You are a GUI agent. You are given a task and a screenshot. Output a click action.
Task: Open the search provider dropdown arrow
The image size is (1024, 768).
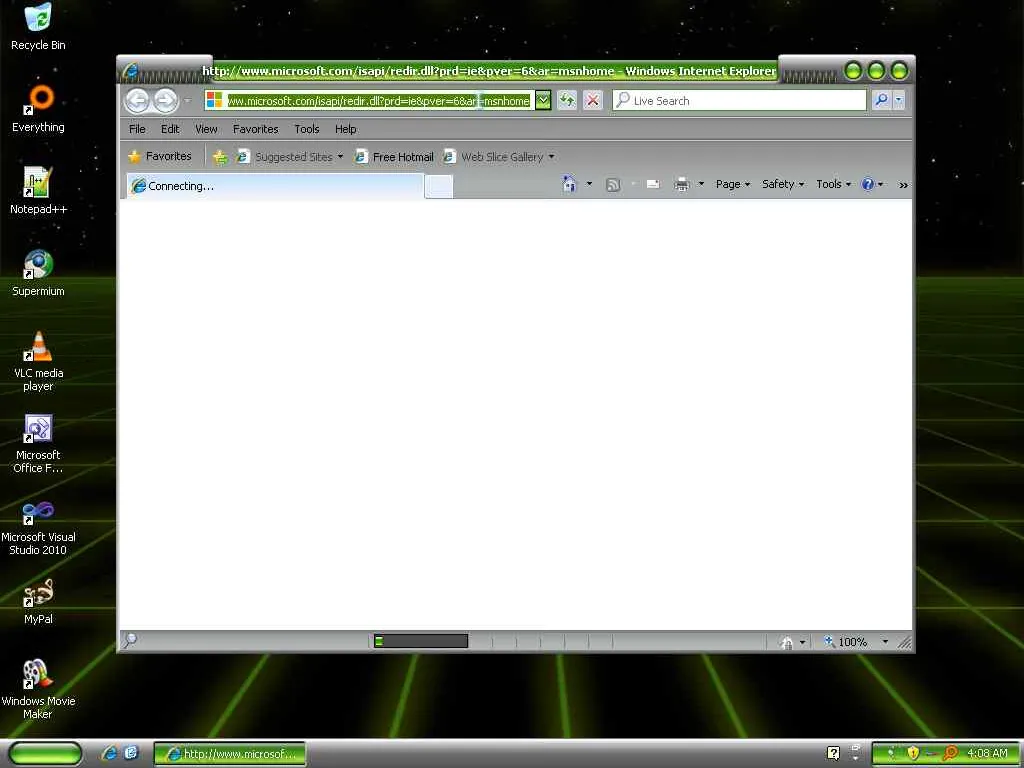coord(899,100)
